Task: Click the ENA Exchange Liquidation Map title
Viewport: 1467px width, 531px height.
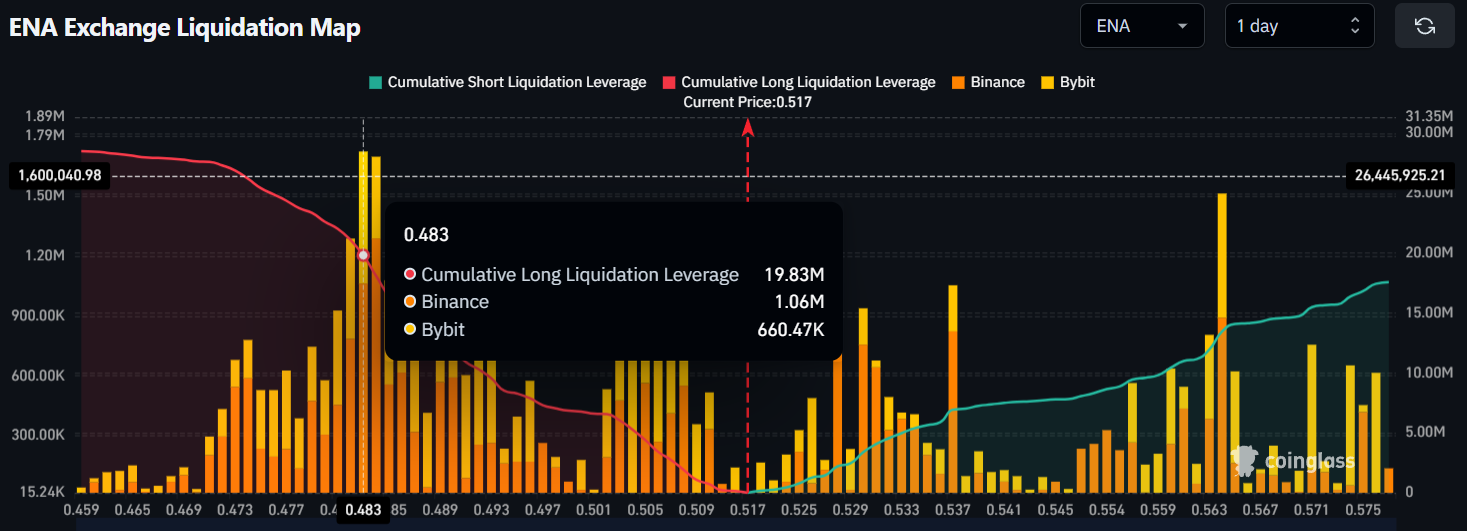Action: 185,28
